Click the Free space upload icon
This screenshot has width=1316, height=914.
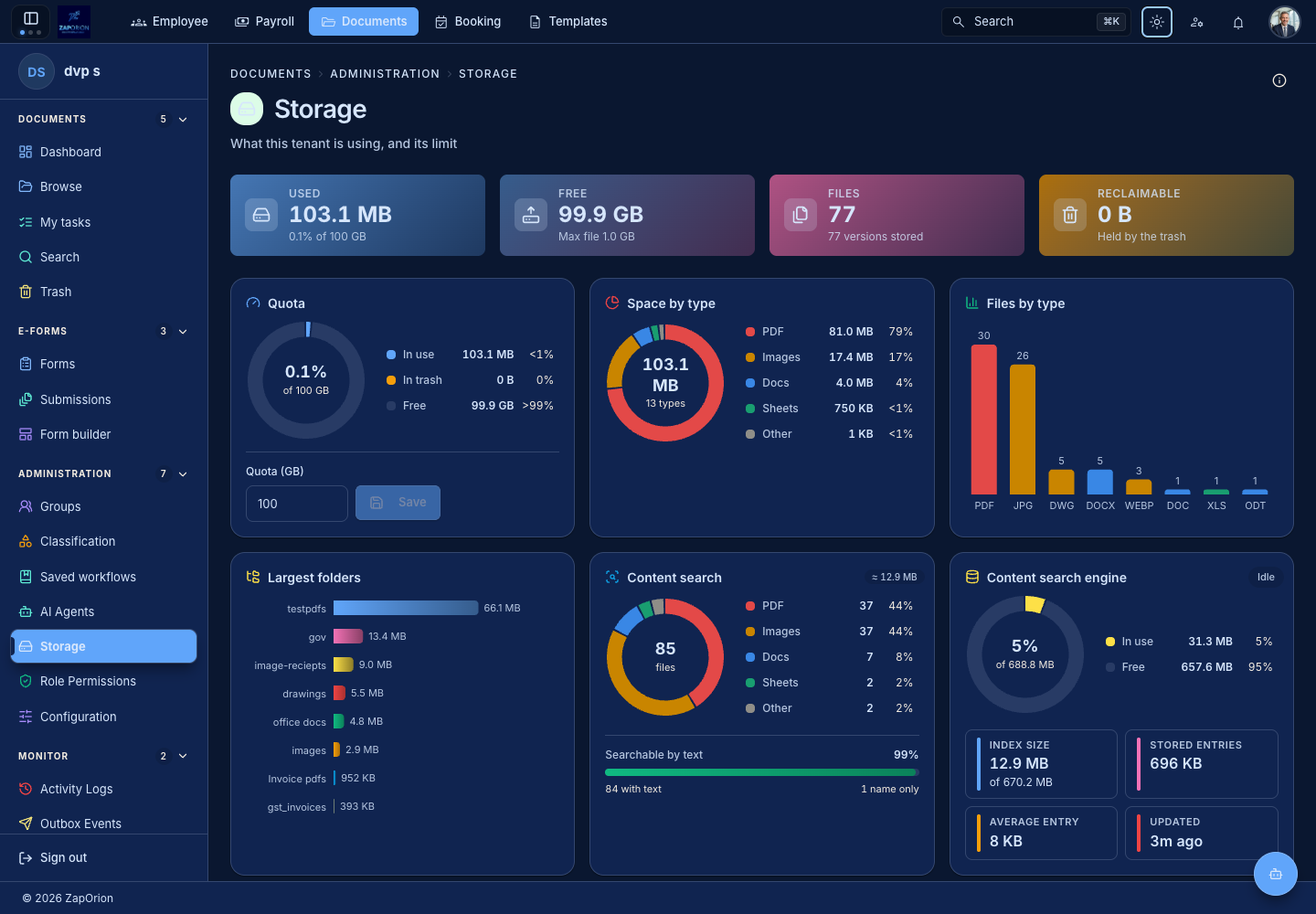coord(531,215)
